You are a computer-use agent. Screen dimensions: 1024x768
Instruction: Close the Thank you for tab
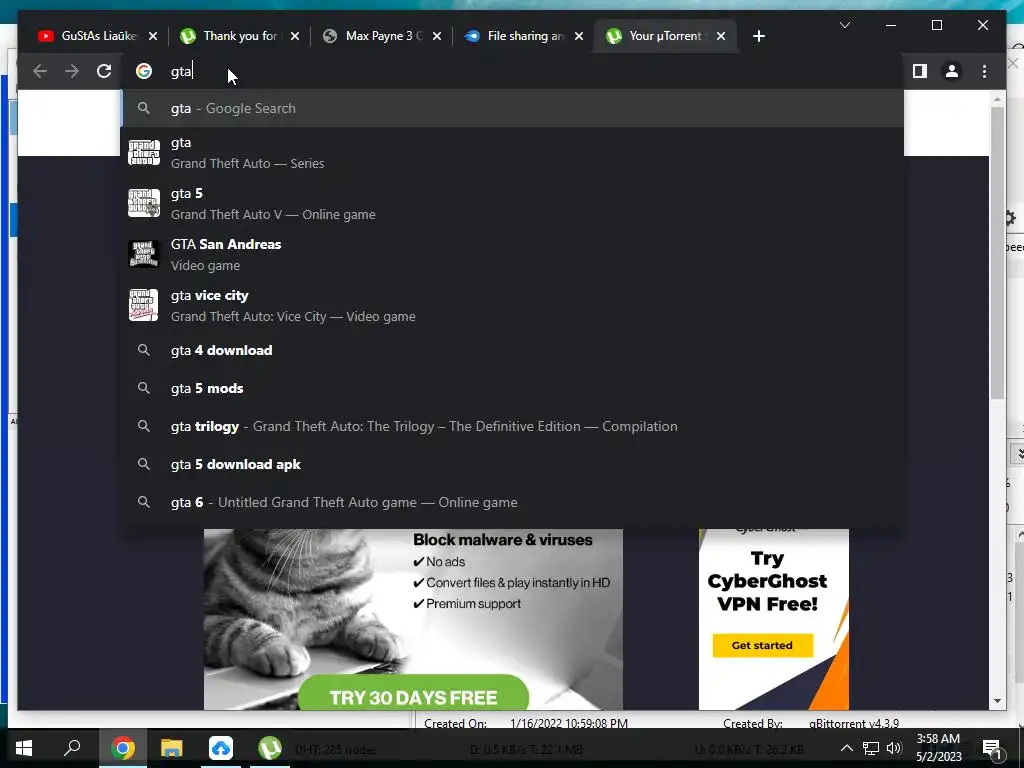(295, 36)
